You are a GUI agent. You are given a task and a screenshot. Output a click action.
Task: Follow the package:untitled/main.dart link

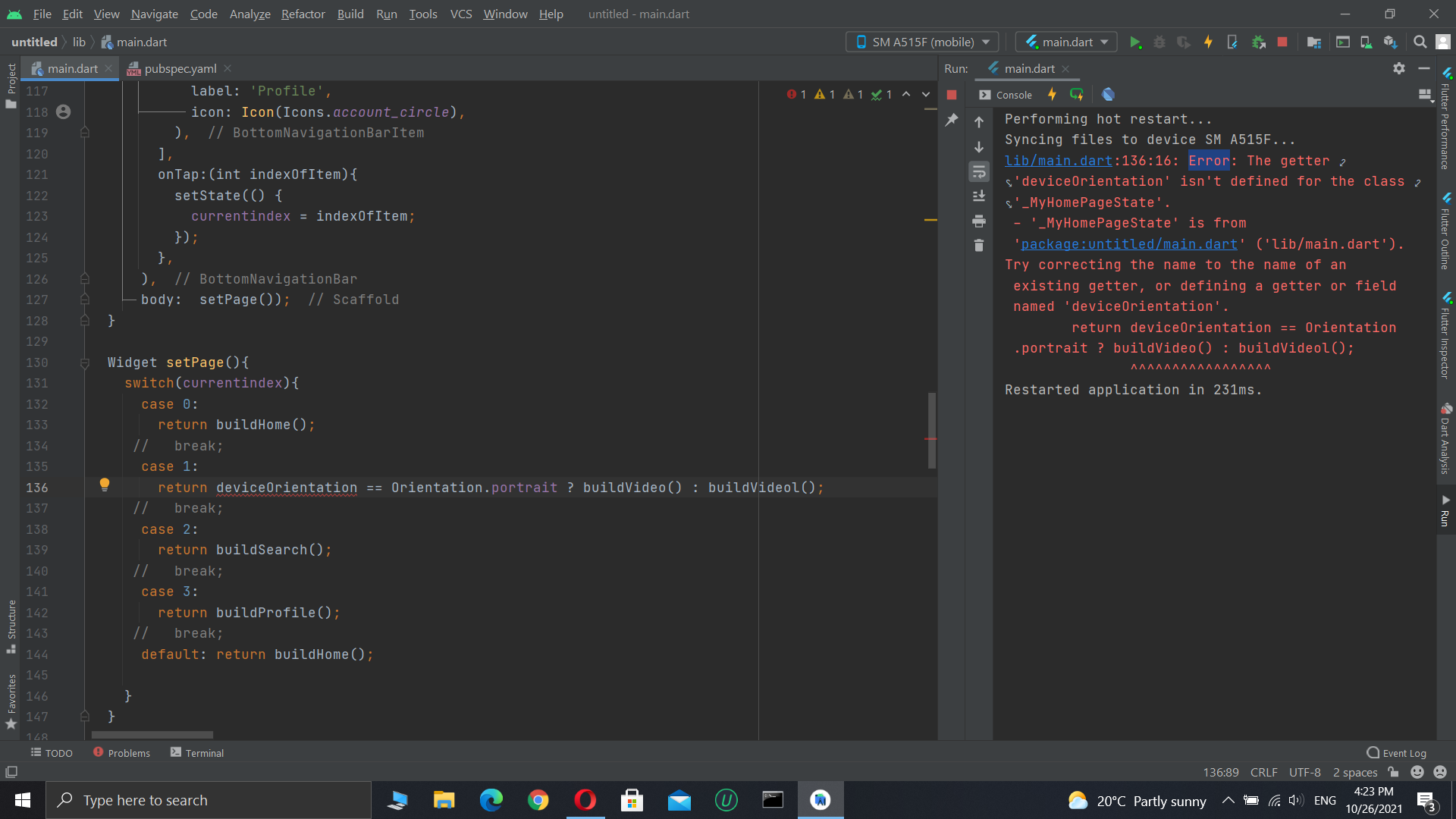pyautogui.click(x=1129, y=244)
